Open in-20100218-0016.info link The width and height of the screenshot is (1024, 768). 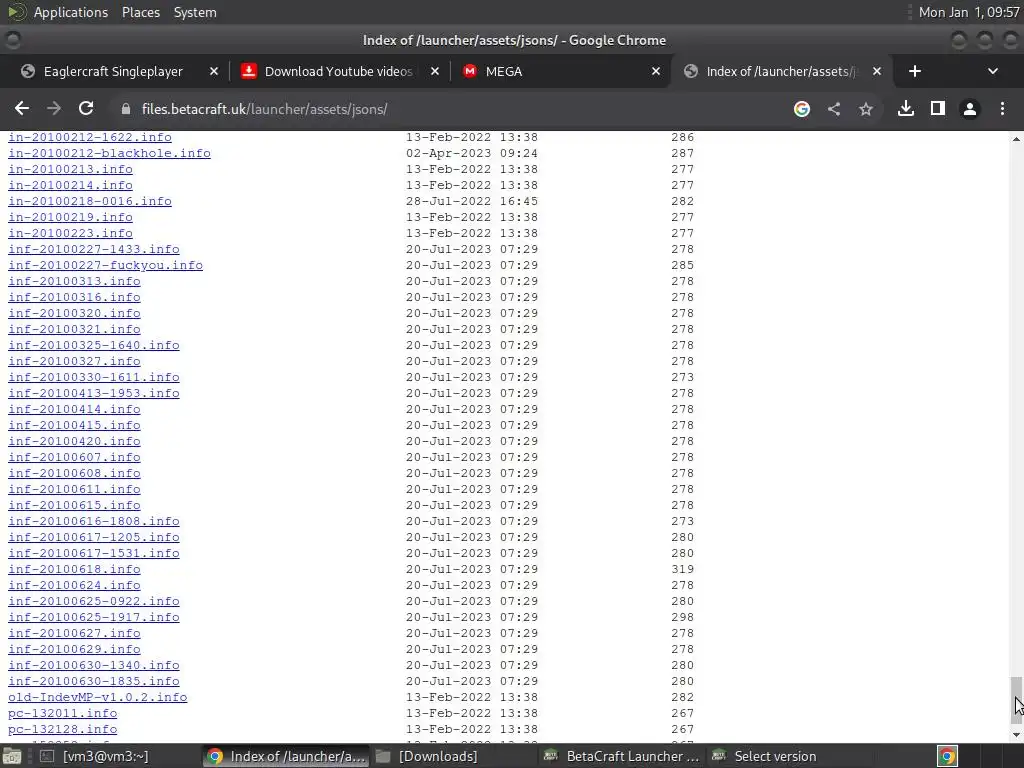click(89, 201)
